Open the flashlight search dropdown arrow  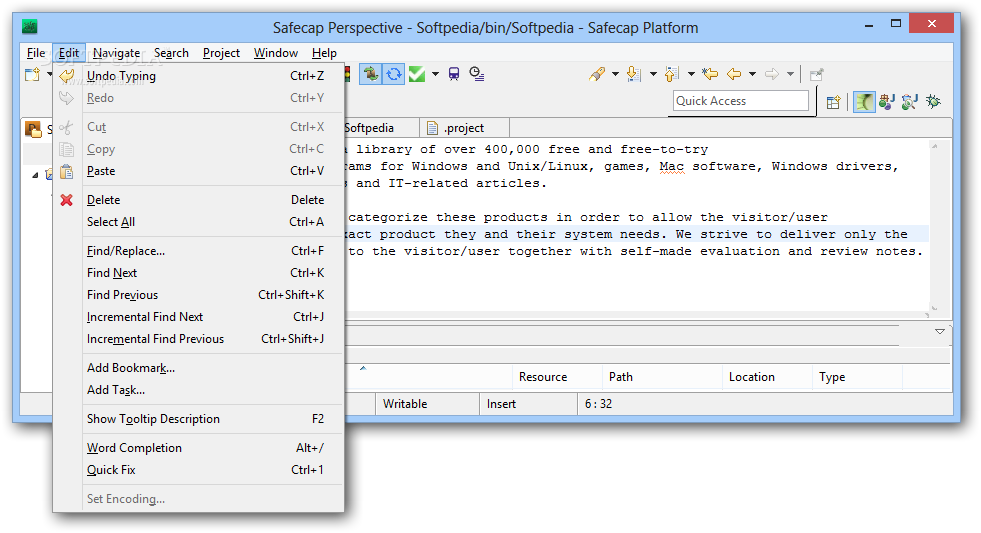click(615, 74)
